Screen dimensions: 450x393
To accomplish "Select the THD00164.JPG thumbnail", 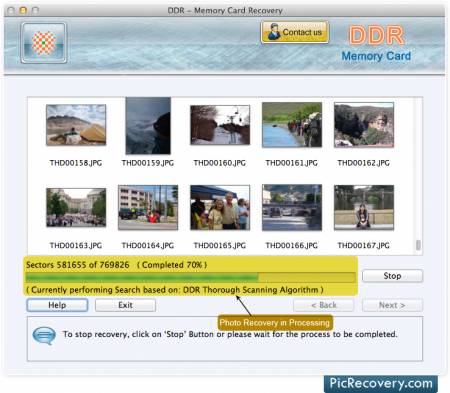I will pos(148,207).
